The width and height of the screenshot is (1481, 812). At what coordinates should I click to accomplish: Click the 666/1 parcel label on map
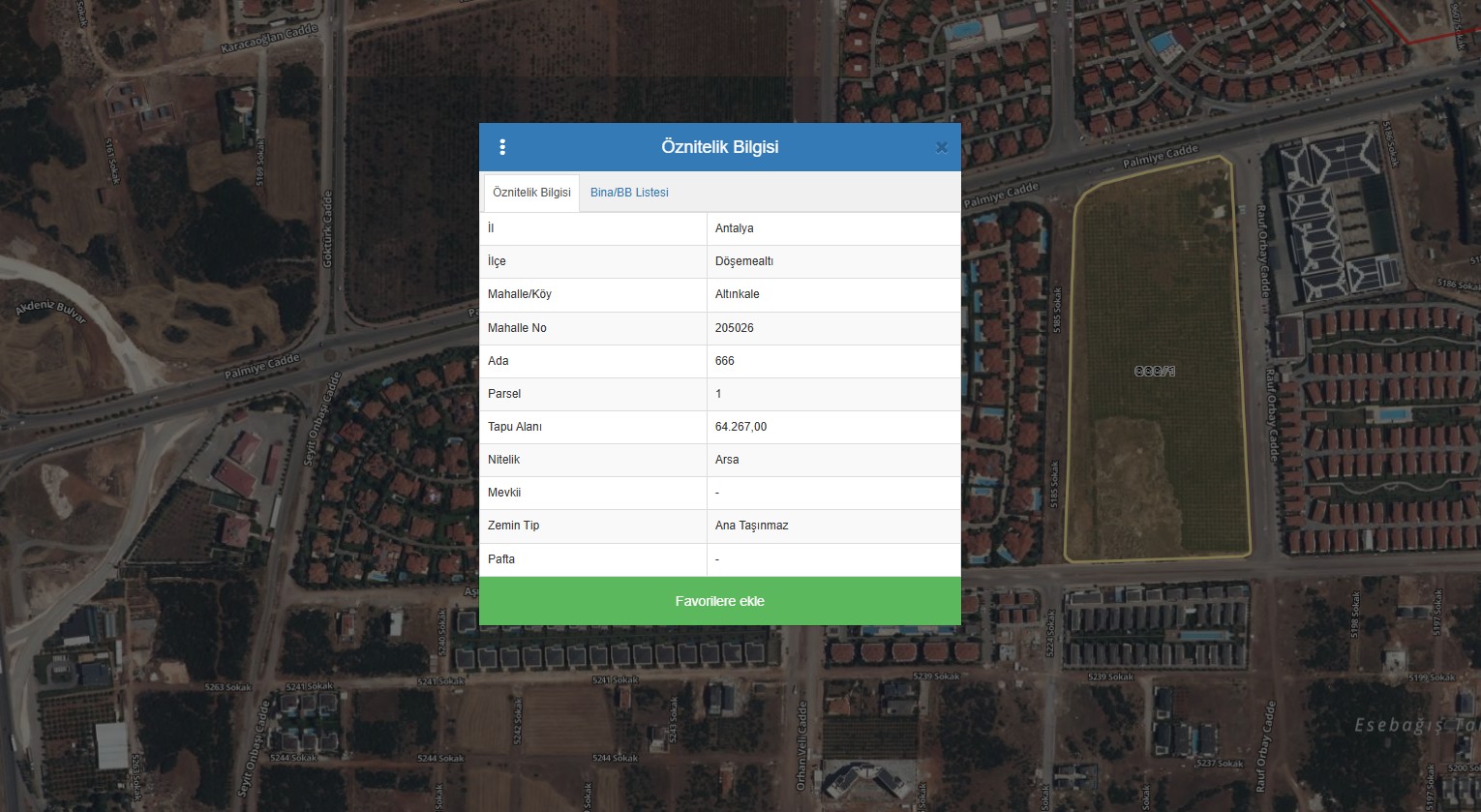pyautogui.click(x=1154, y=371)
